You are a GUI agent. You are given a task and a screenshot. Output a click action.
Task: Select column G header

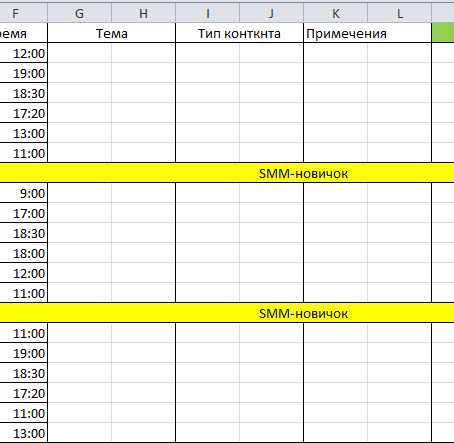tap(79, 13)
